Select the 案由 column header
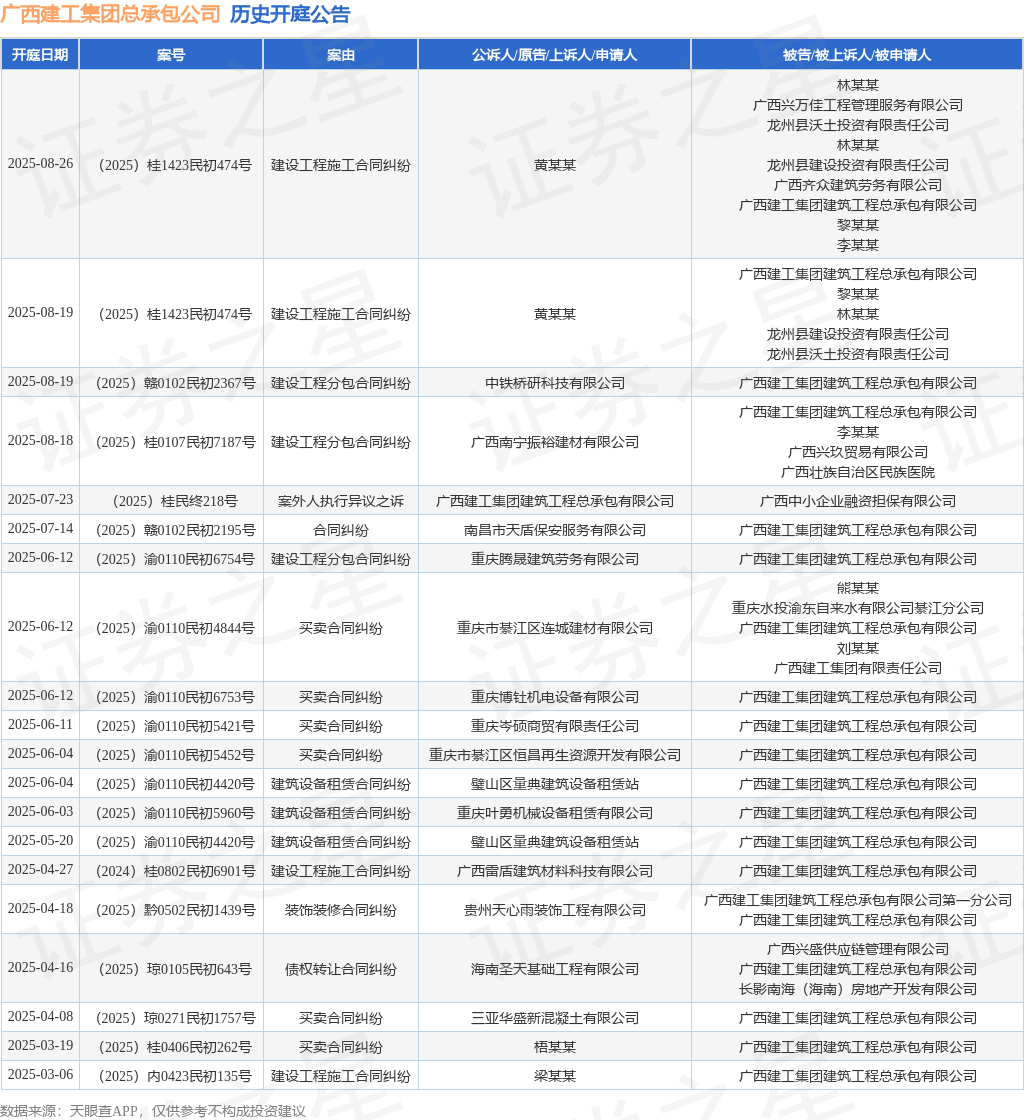1024x1120 pixels. coord(341,55)
